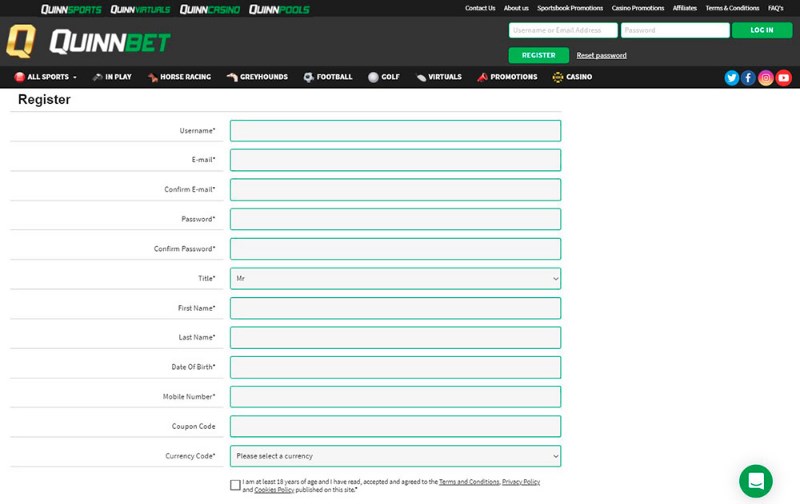Click the green LOG IN button
This screenshot has width=800, height=504.
click(762, 30)
